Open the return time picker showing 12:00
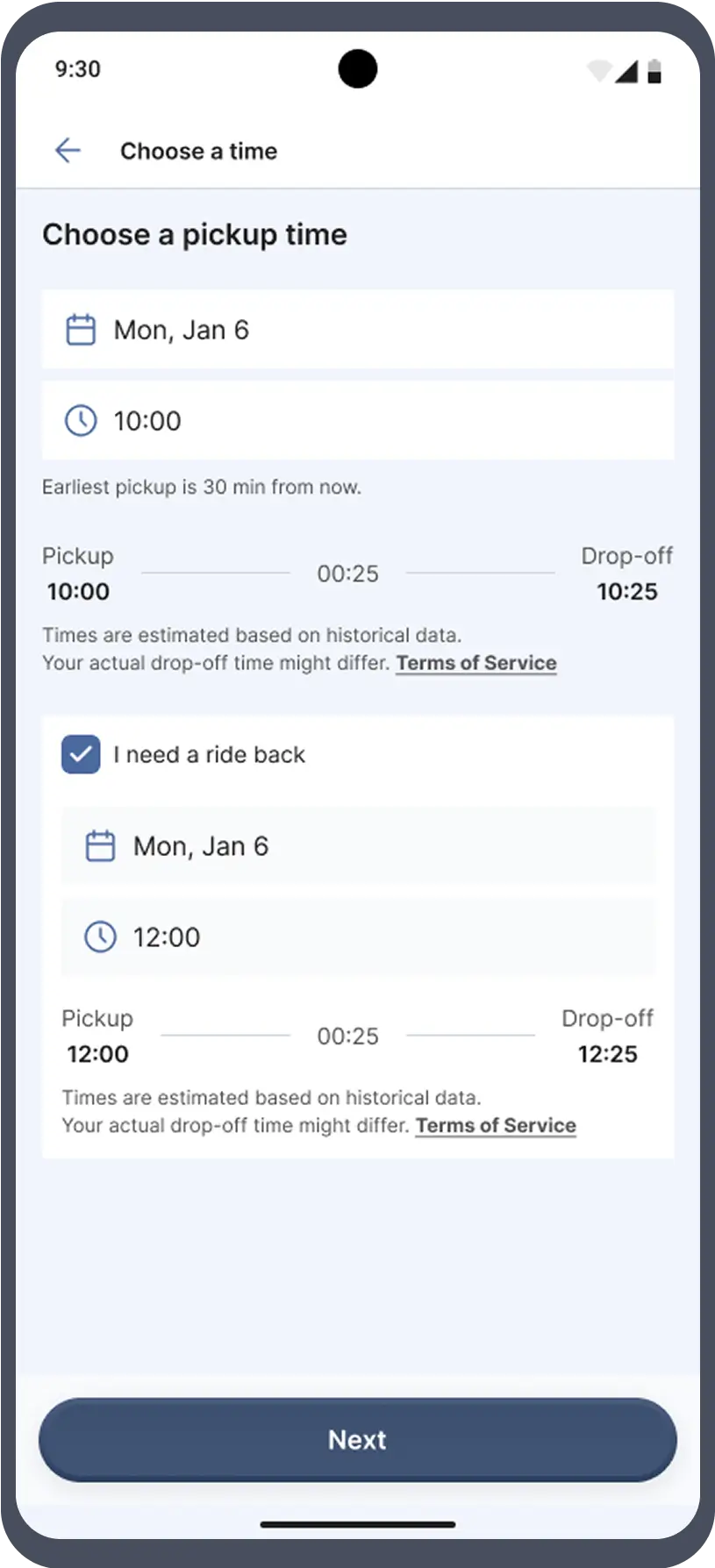This screenshot has width=715, height=1568. 358,937
